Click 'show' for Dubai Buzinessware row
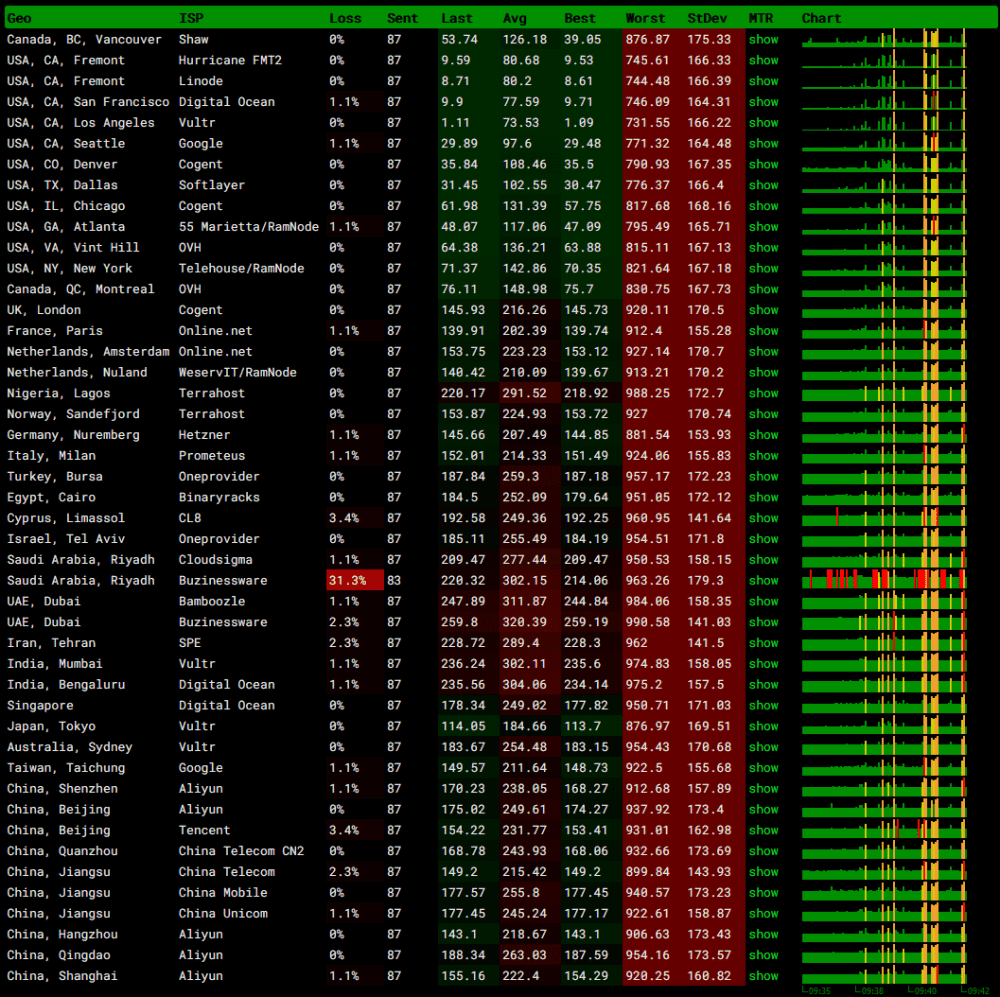The width and height of the screenshot is (1000, 997). 763,622
